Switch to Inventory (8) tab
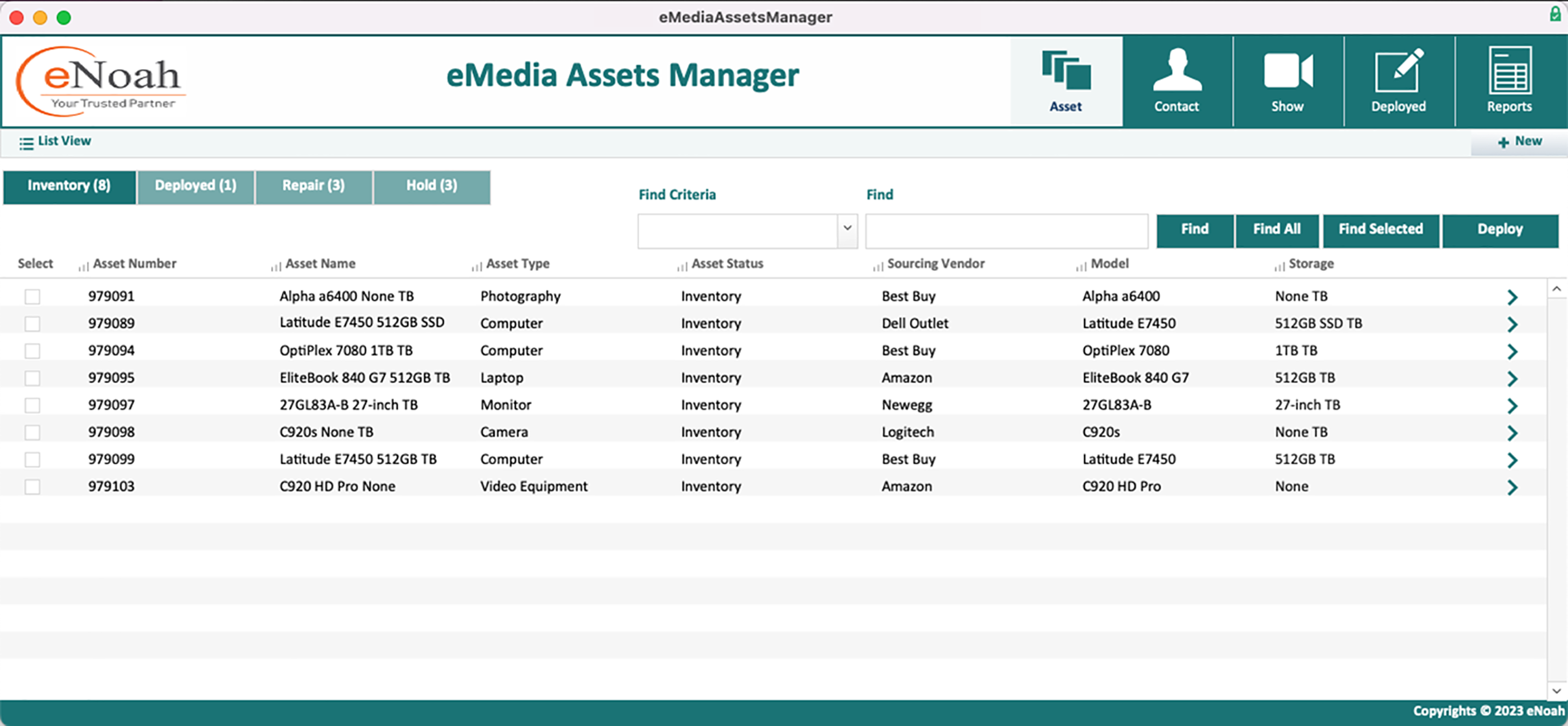The image size is (1568, 726). point(69,187)
